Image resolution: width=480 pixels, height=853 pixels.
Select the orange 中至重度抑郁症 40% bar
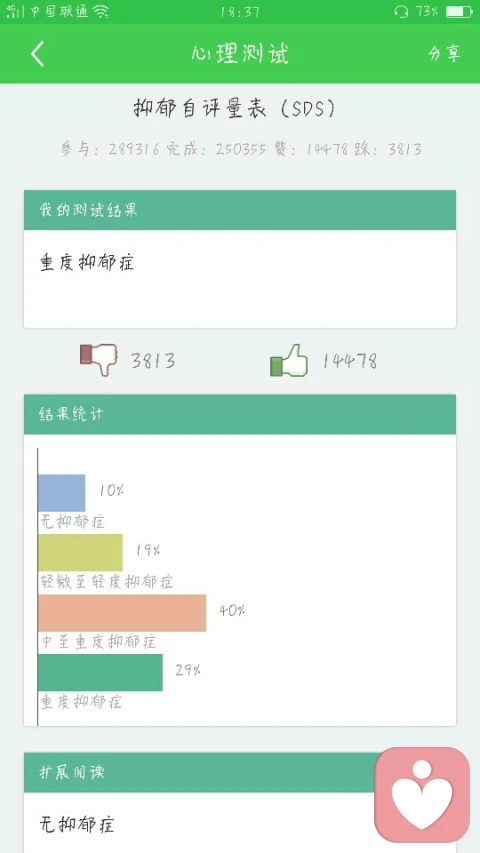[122, 613]
